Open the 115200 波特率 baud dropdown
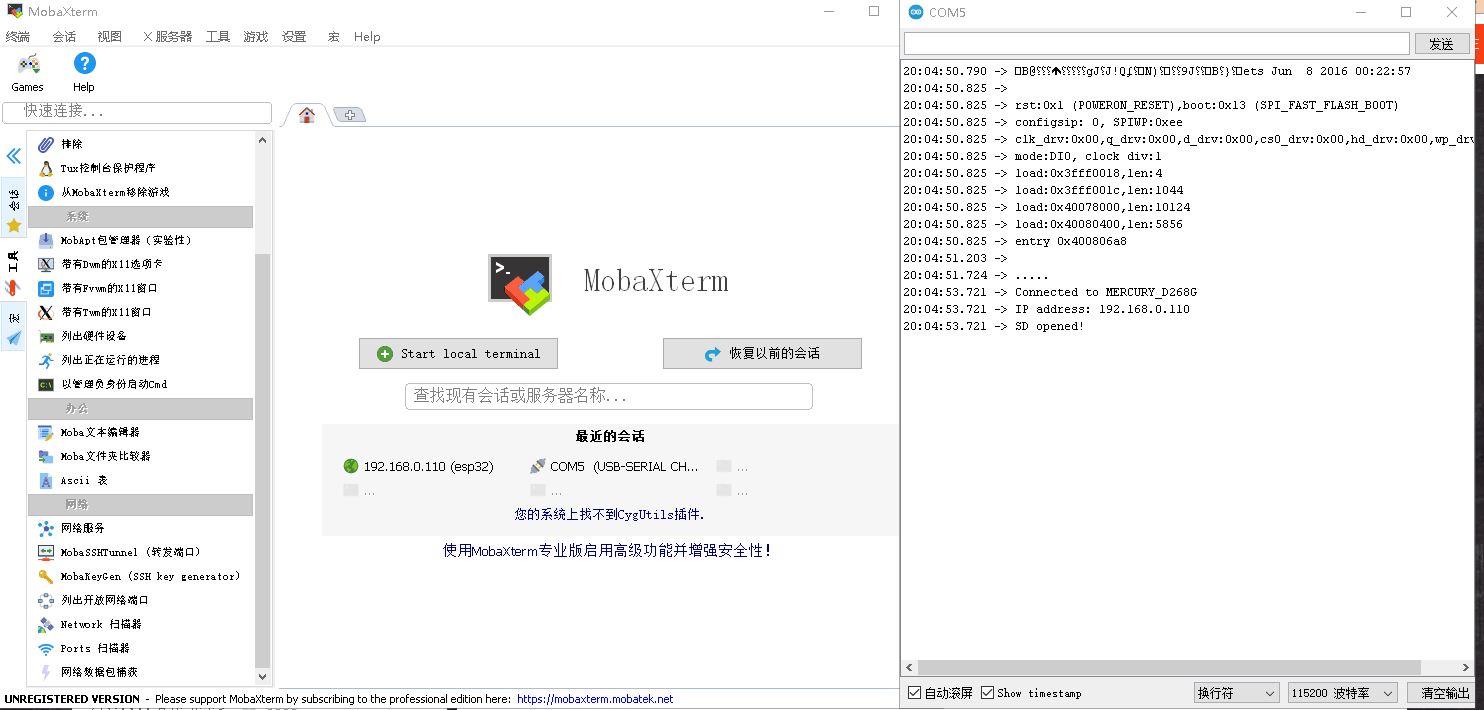 [1343, 693]
